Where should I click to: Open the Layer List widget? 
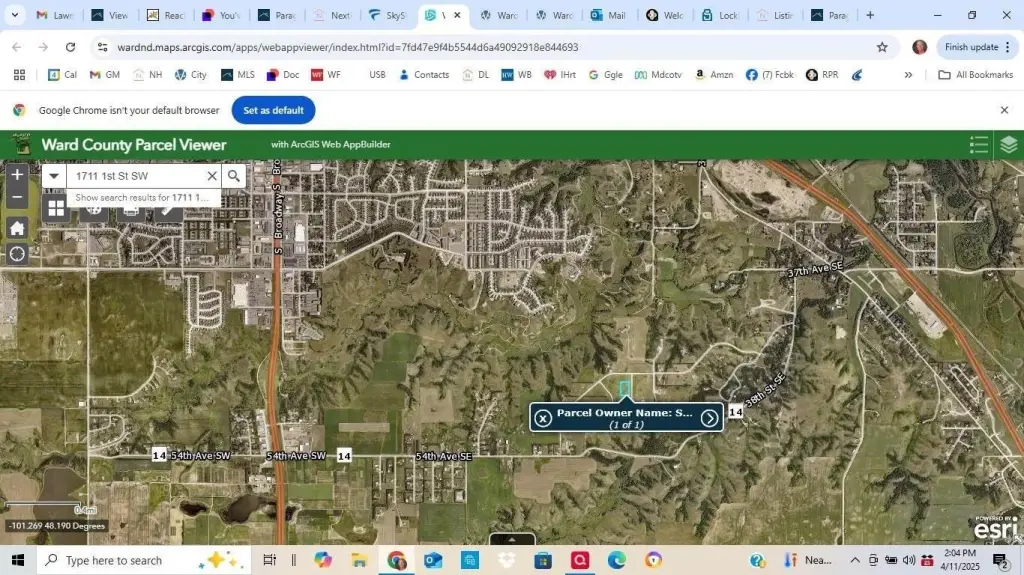pyautogui.click(x=1008, y=145)
